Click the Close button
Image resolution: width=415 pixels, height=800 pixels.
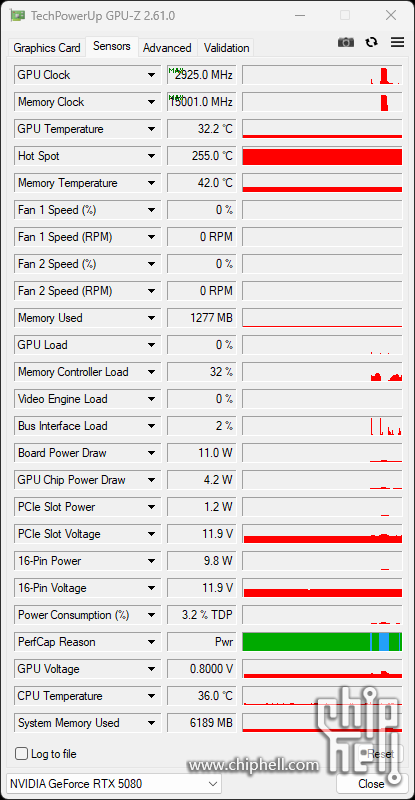(x=372, y=784)
